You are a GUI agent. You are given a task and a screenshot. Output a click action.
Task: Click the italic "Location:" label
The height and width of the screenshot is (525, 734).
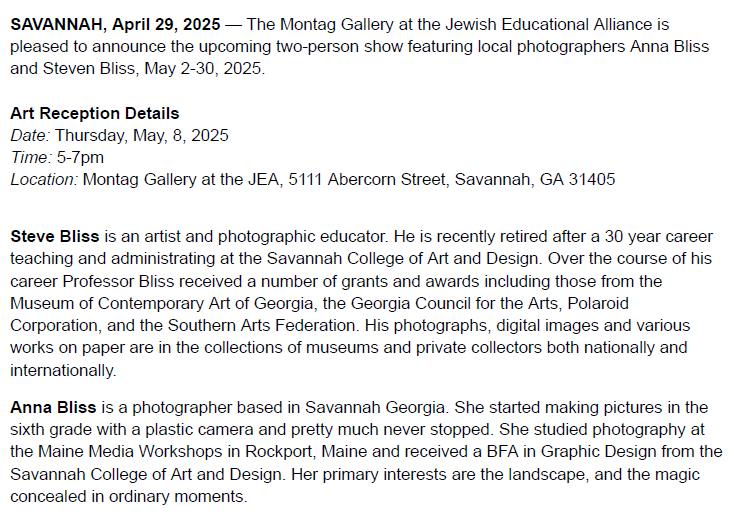point(44,180)
